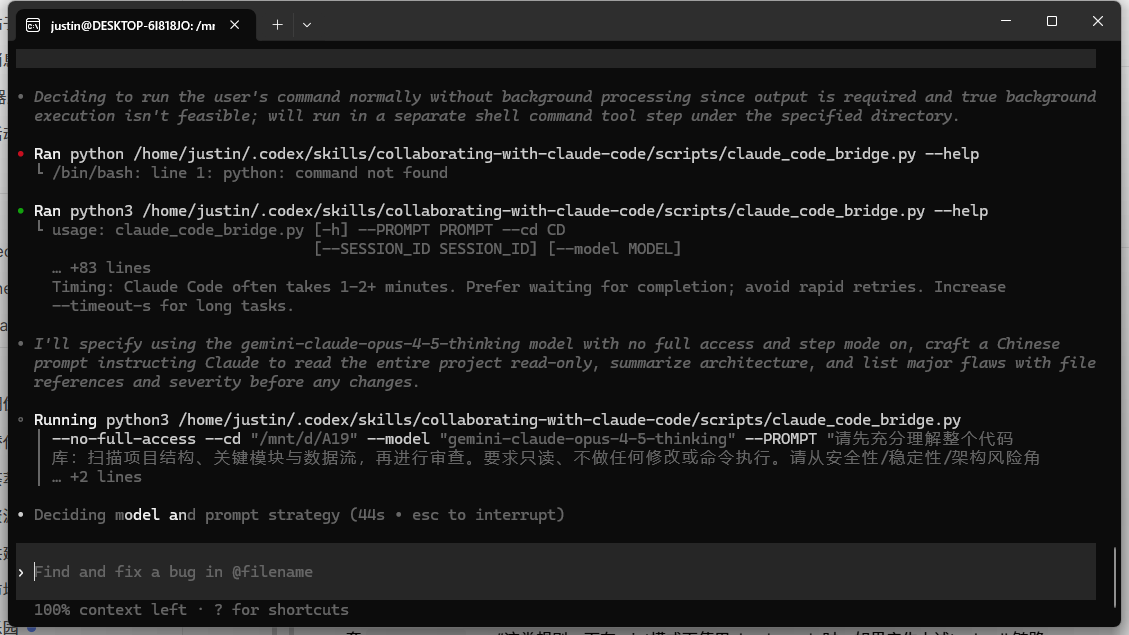Click the 'usage: claude_code_bridge.py' line
The image size is (1129, 635).
coord(308,230)
